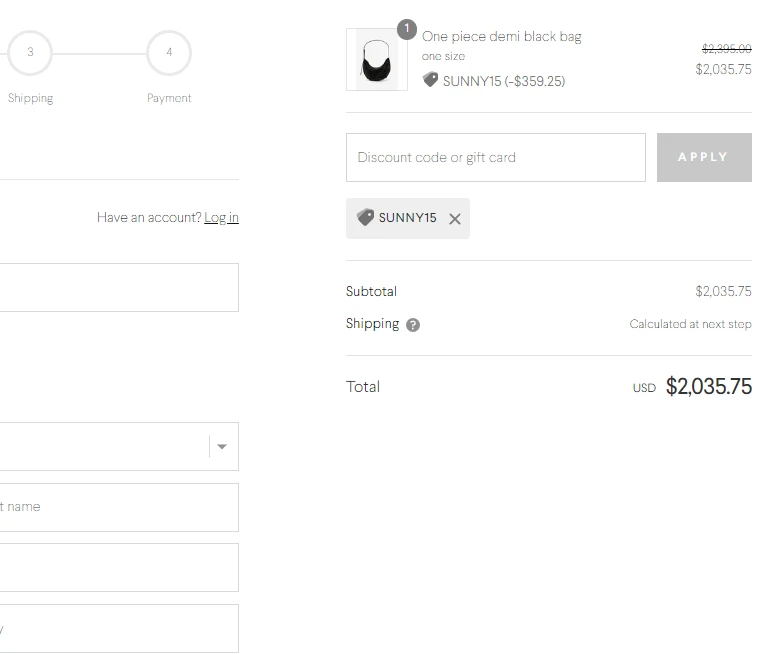Focus the Discount code or gift card field
This screenshot has height=654, width=778.
click(496, 157)
